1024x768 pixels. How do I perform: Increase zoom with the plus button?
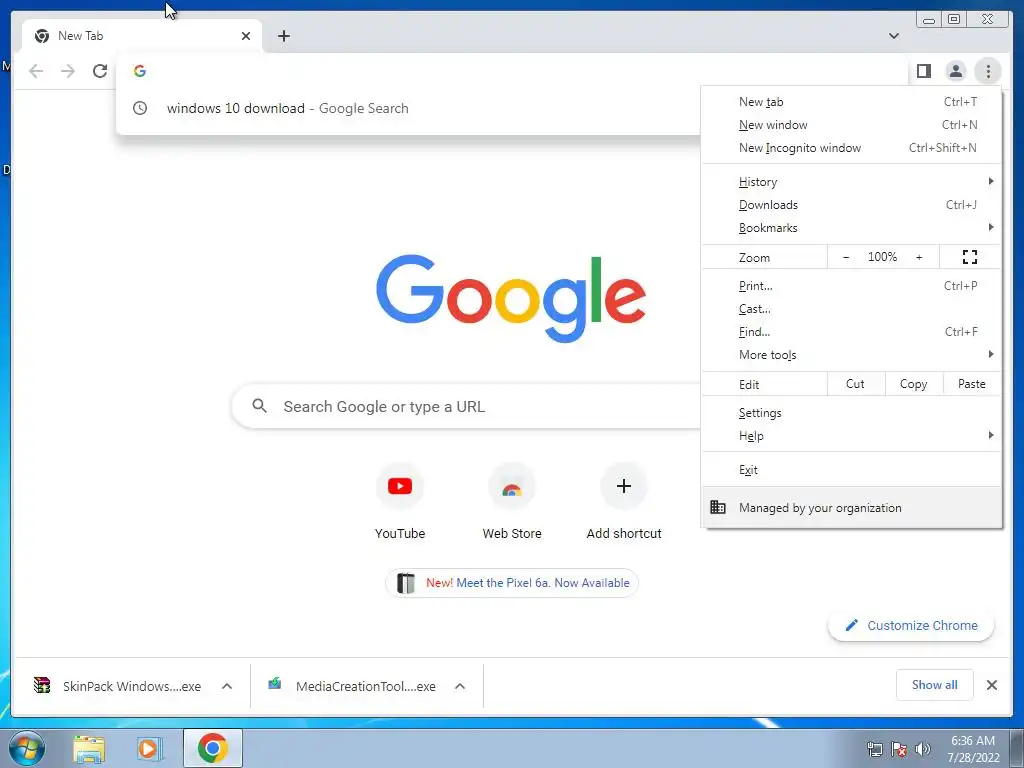coord(919,257)
